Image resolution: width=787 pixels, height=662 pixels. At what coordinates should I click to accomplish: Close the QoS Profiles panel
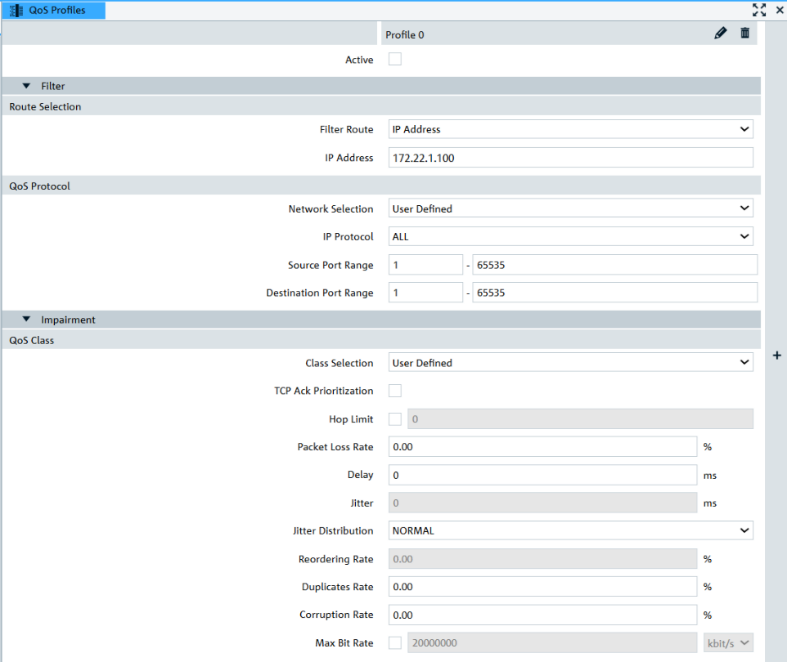coord(779,10)
